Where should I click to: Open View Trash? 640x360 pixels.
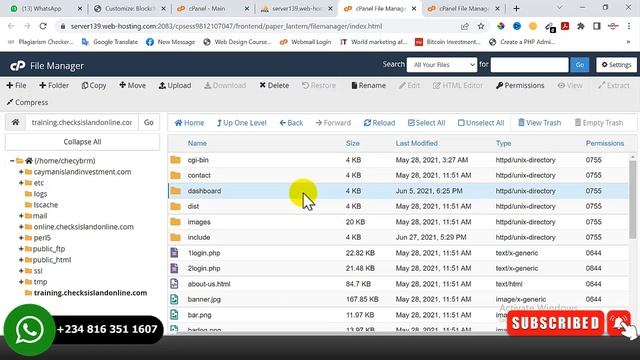539,123
